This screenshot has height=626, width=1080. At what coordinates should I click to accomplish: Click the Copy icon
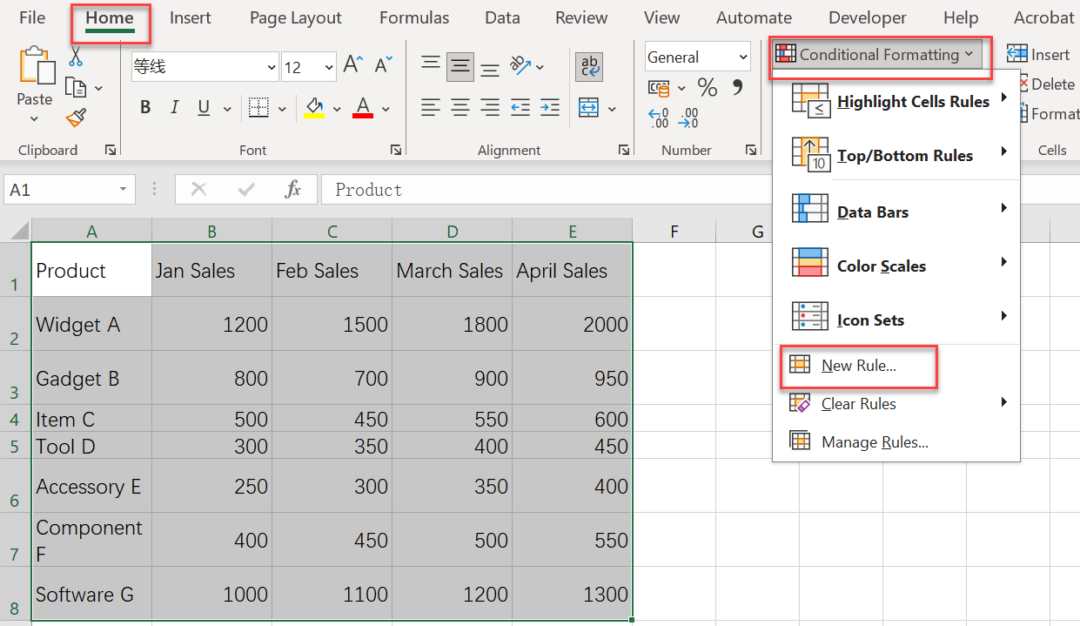pyautogui.click(x=77, y=87)
